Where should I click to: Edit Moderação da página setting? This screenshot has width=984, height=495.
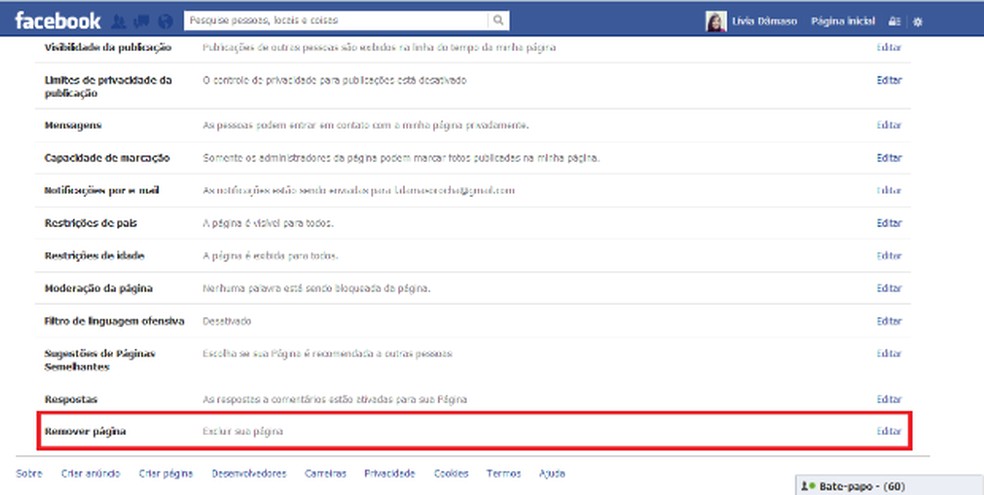click(x=889, y=288)
